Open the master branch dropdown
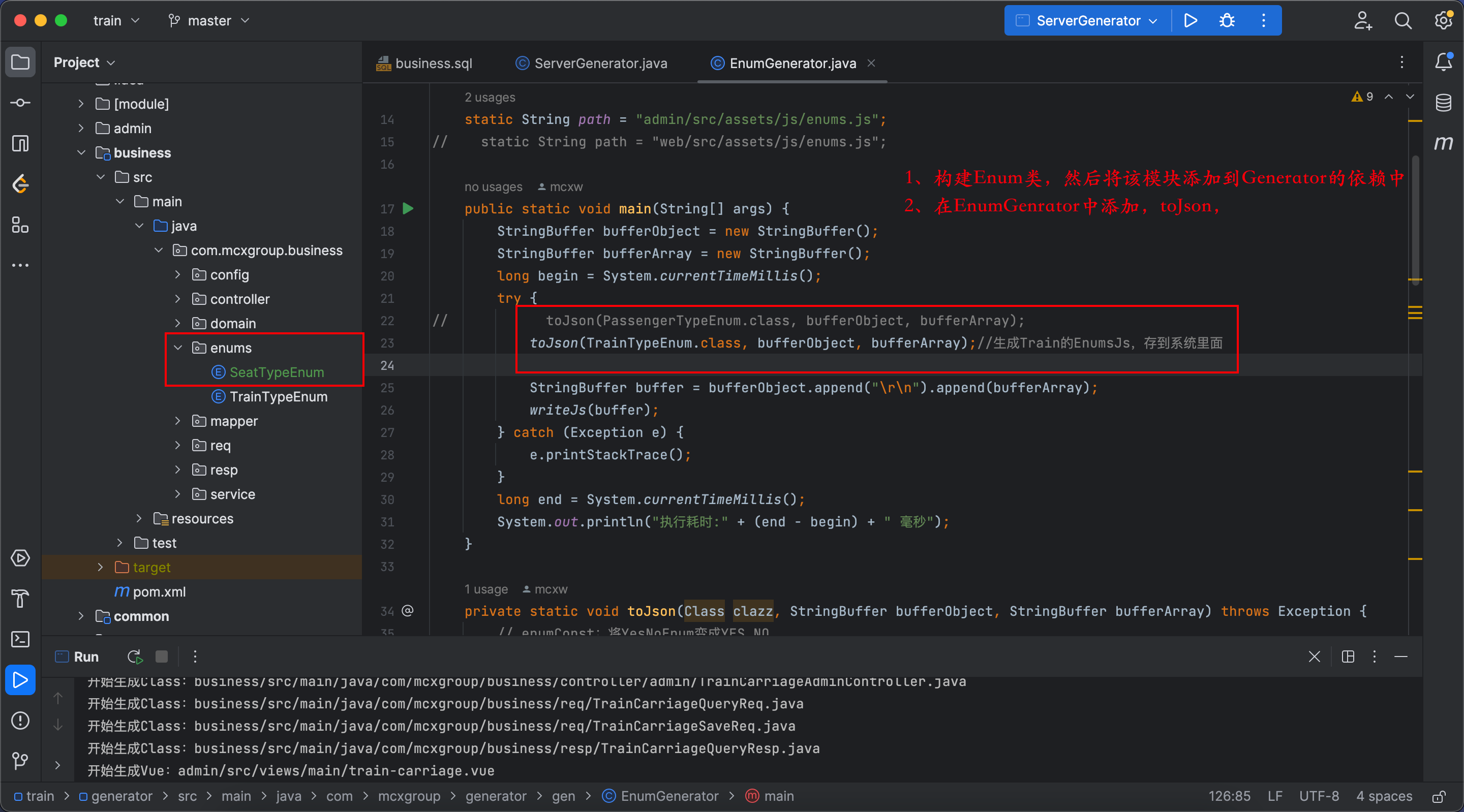 tap(209, 21)
